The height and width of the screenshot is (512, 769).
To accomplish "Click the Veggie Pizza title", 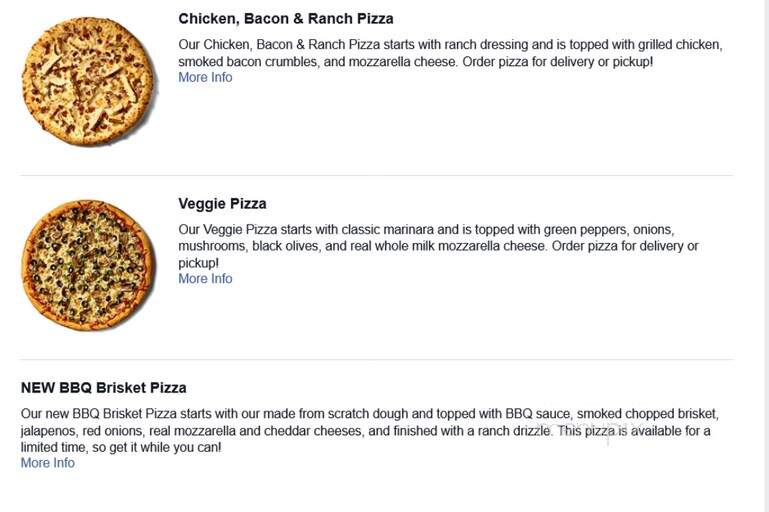I will [222, 204].
